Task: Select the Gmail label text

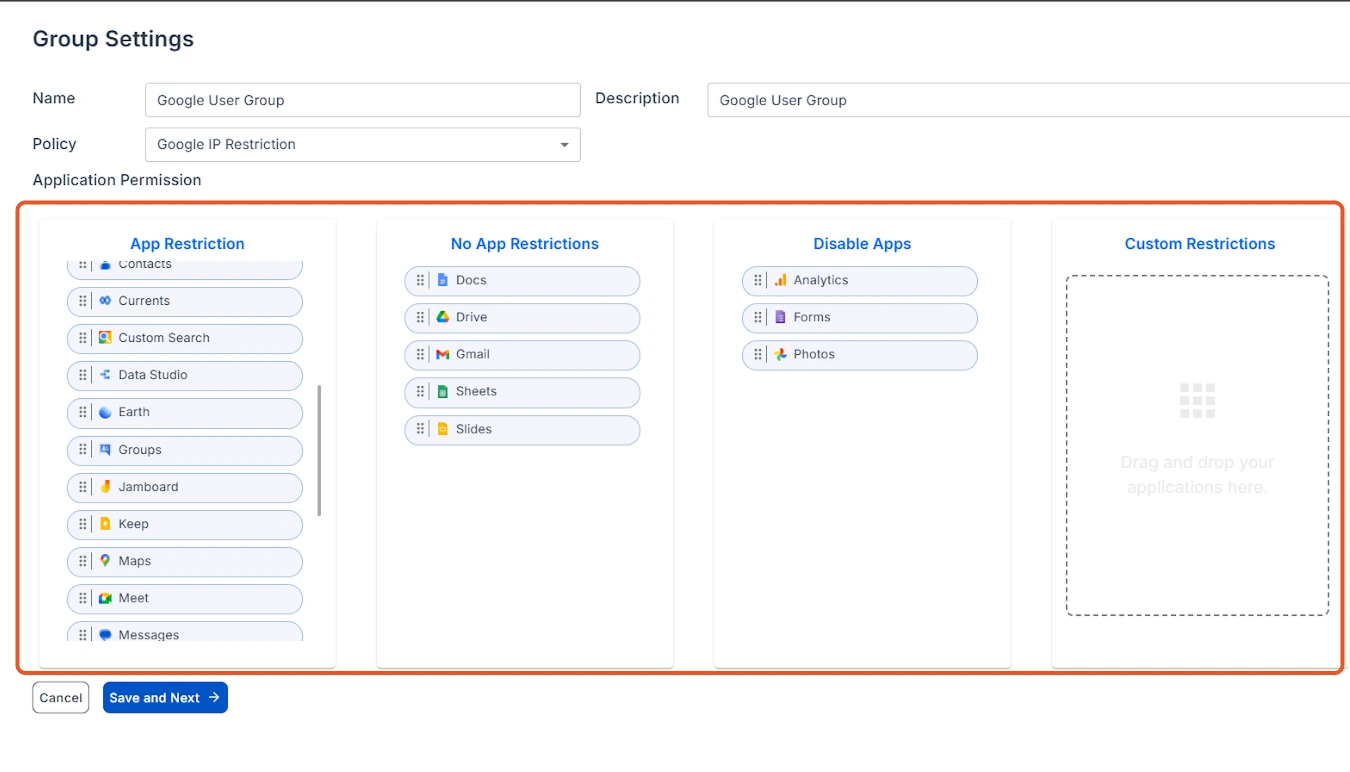Action: (x=473, y=354)
